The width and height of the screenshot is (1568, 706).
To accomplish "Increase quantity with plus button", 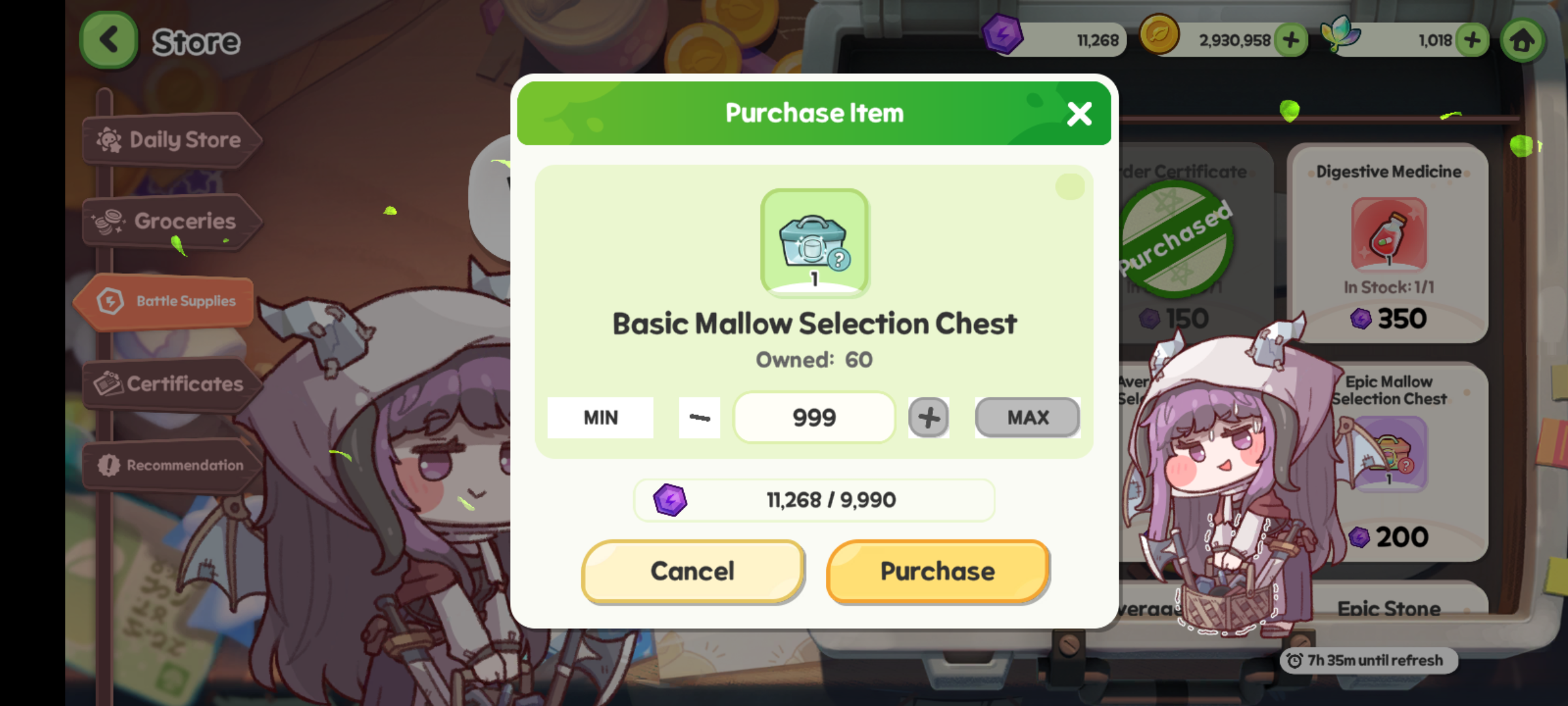I will point(928,417).
